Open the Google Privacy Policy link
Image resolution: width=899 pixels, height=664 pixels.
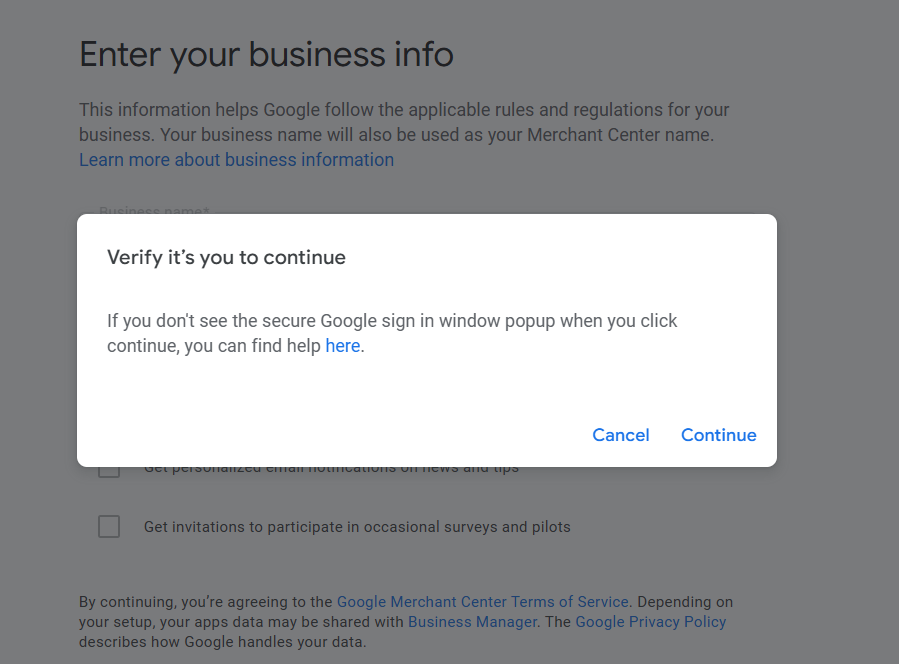point(651,622)
